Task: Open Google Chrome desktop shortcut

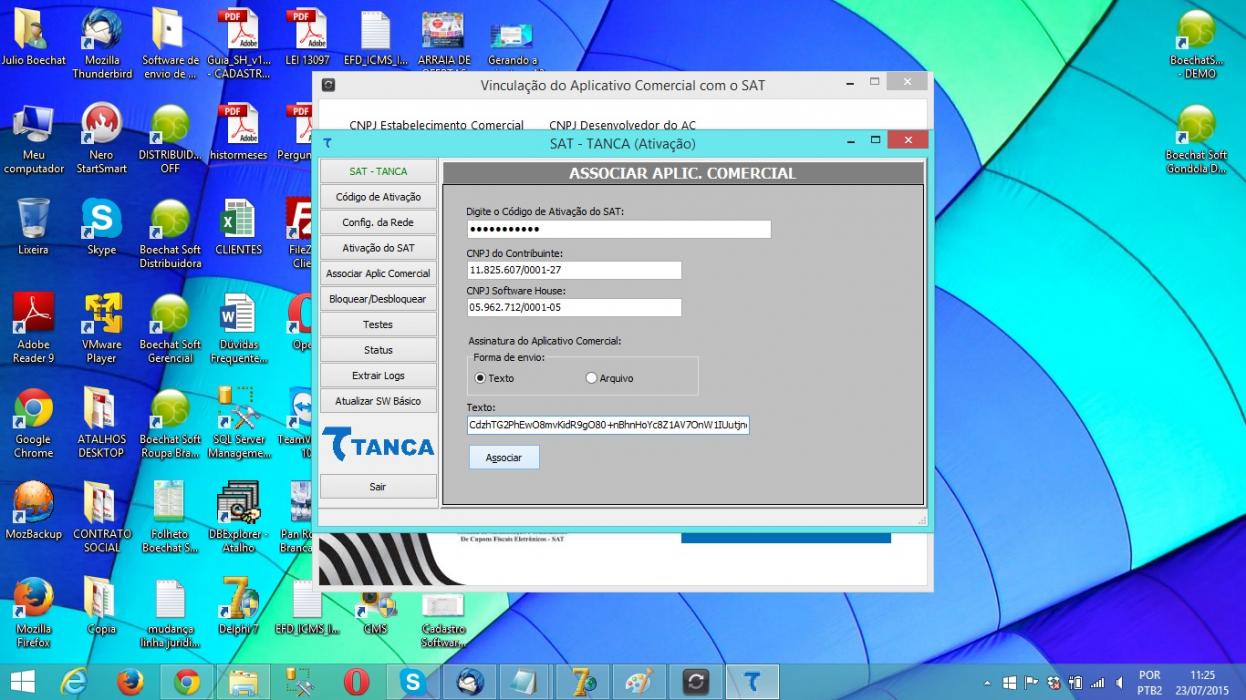Action: 33,423
